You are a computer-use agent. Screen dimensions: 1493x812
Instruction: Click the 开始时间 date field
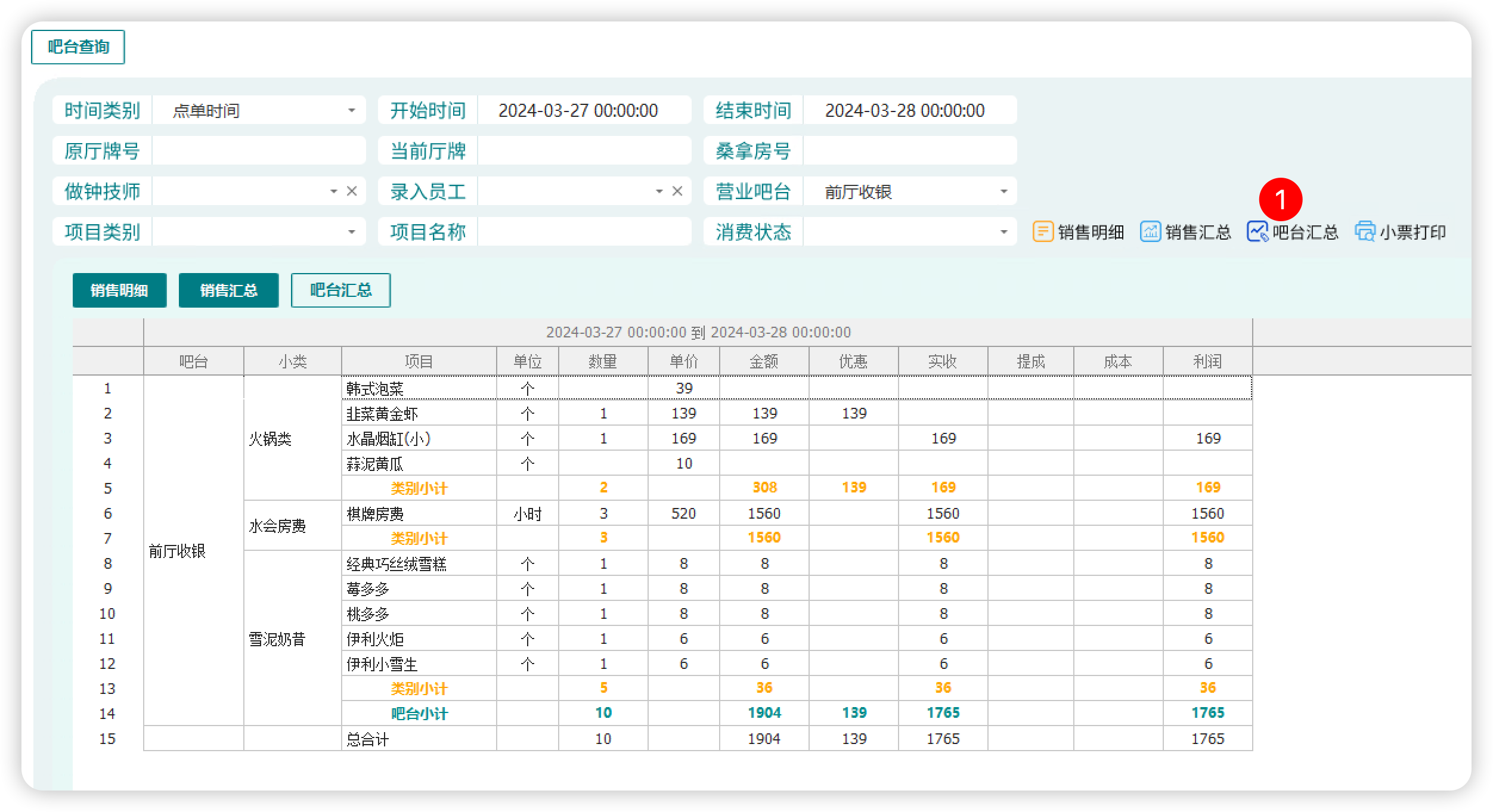(584, 110)
